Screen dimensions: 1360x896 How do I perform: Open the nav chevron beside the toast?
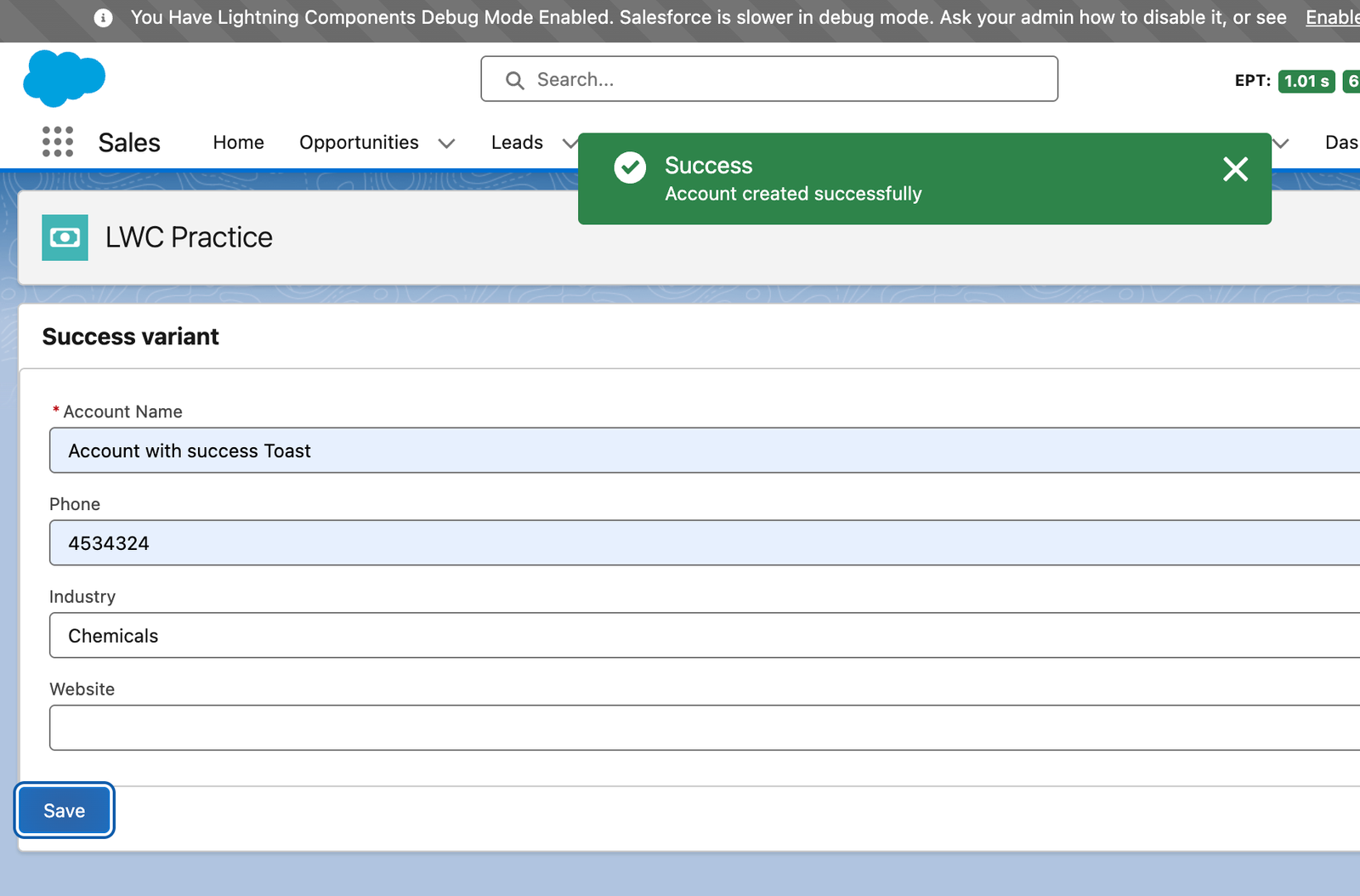click(x=1281, y=144)
